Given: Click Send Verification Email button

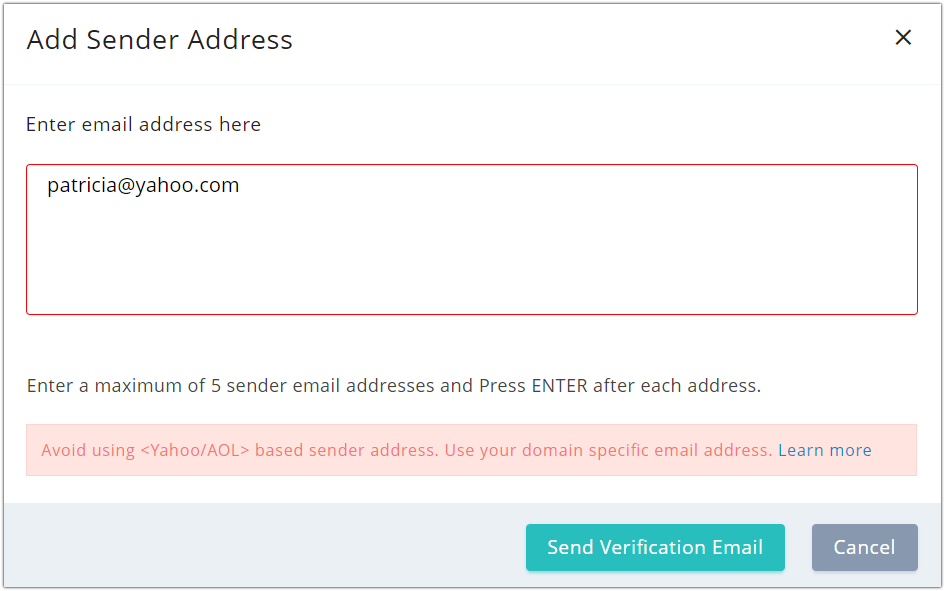Looking at the screenshot, I should coord(655,547).
